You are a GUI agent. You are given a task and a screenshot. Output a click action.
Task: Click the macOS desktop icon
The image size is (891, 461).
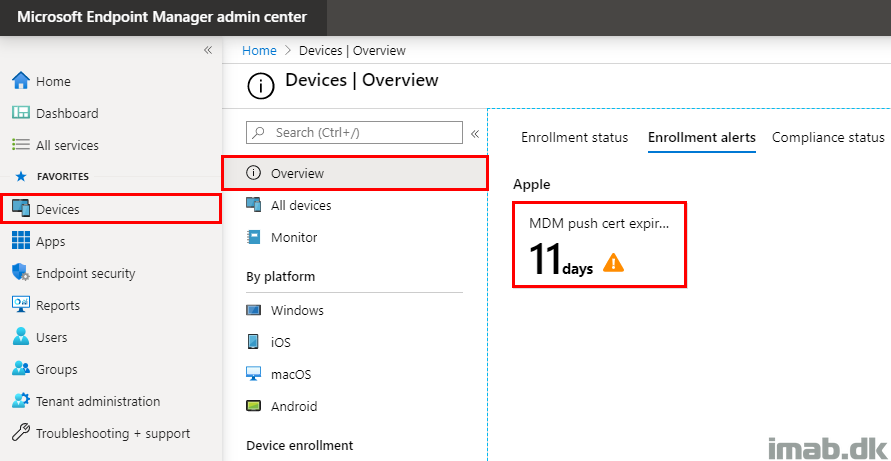tap(253, 374)
